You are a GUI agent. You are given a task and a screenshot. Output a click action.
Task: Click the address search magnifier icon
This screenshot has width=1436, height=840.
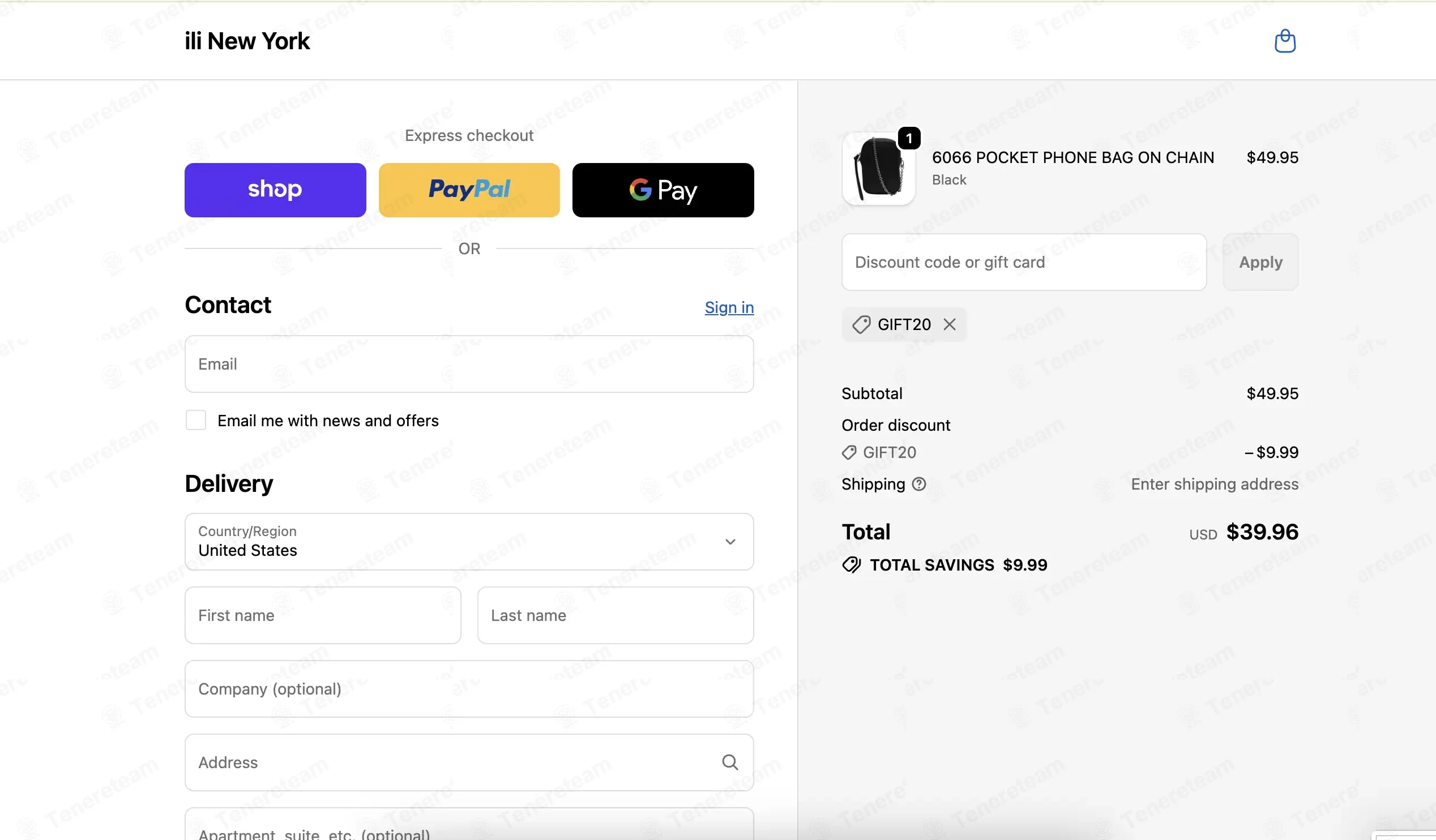pos(730,762)
